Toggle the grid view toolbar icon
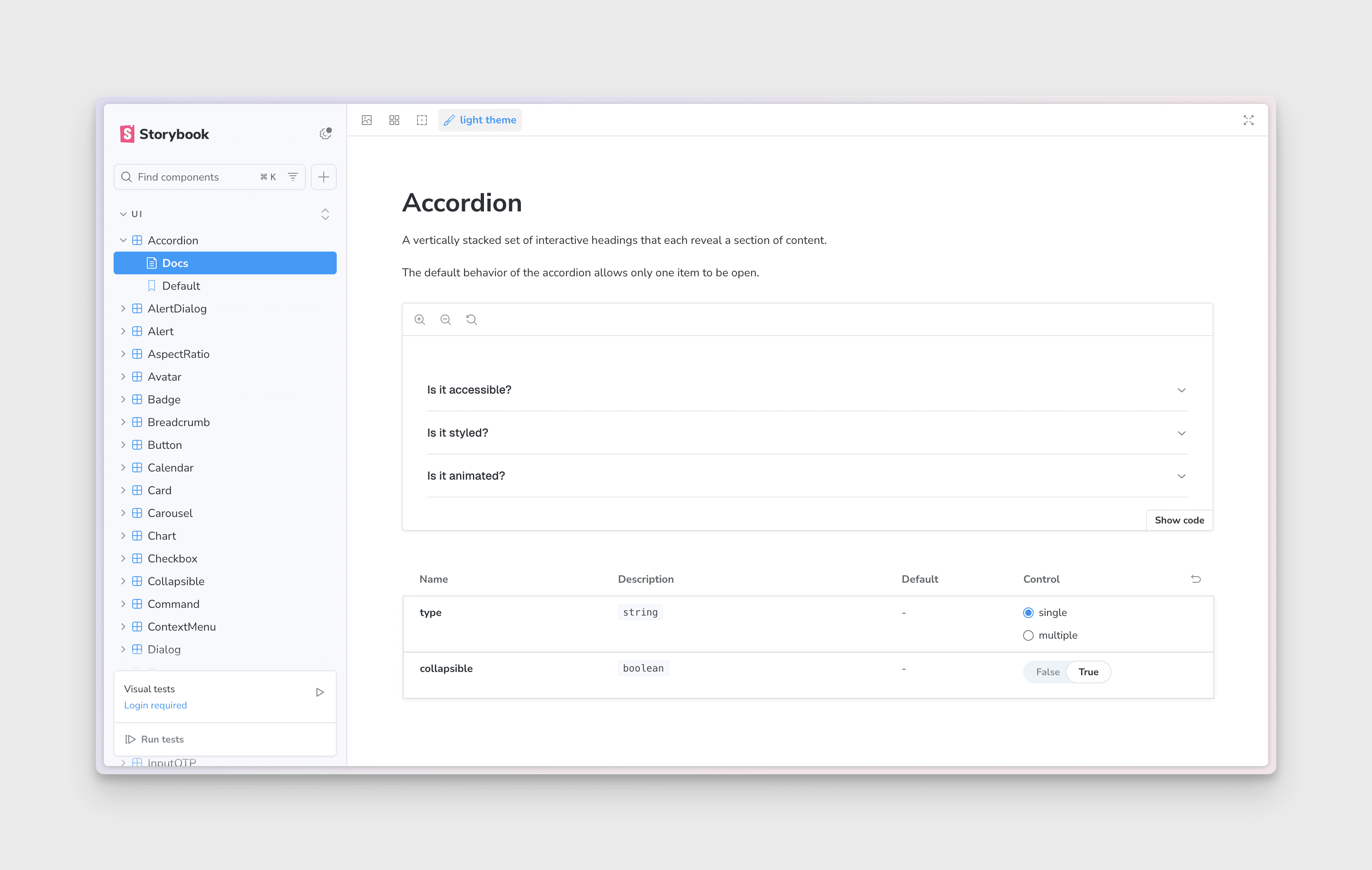The width and height of the screenshot is (1372, 870). coord(394,120)
